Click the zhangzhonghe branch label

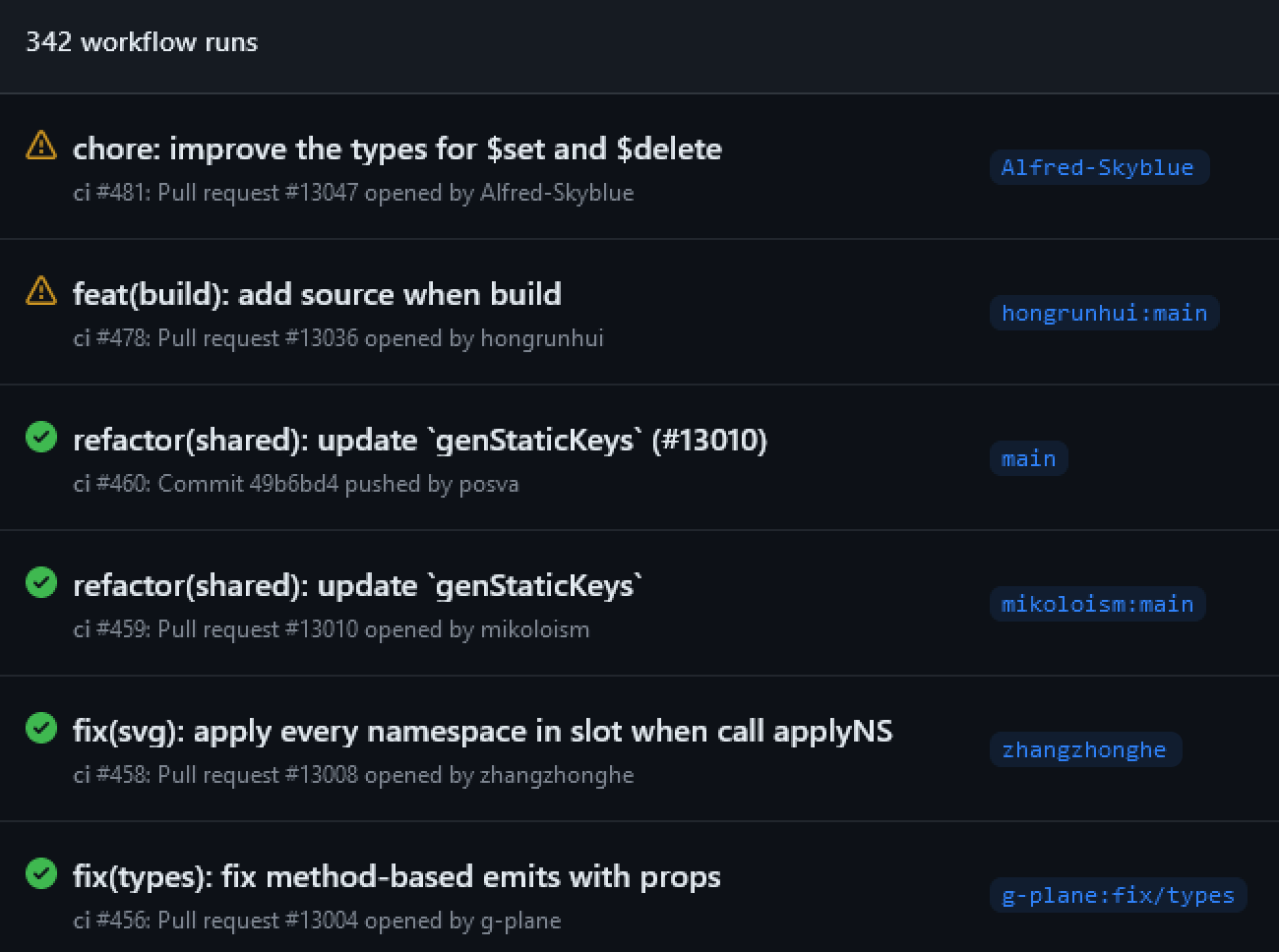click(1084, 749)
